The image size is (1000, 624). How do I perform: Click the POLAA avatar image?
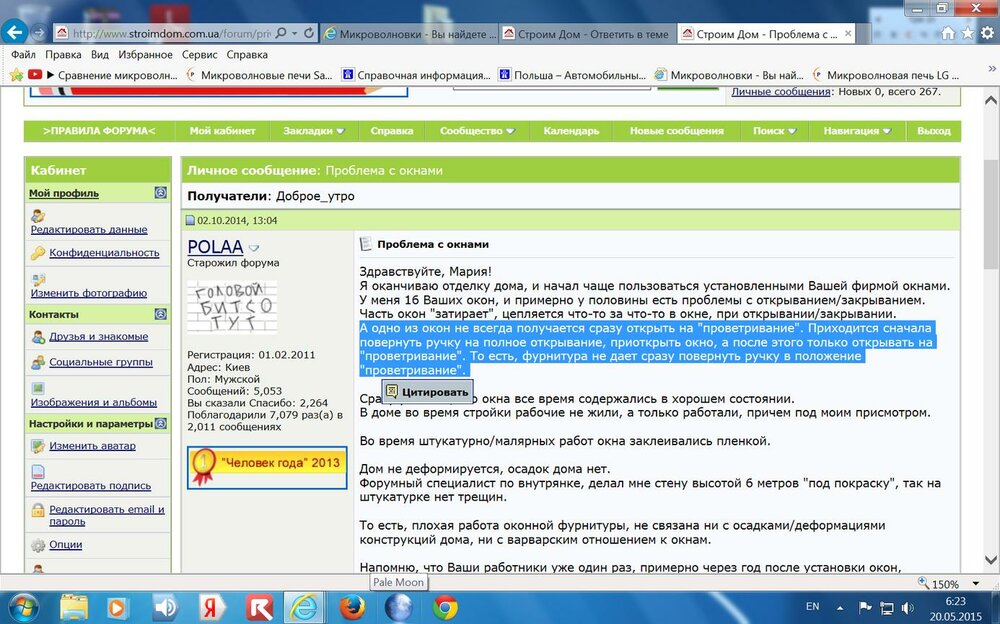(232, 307)
